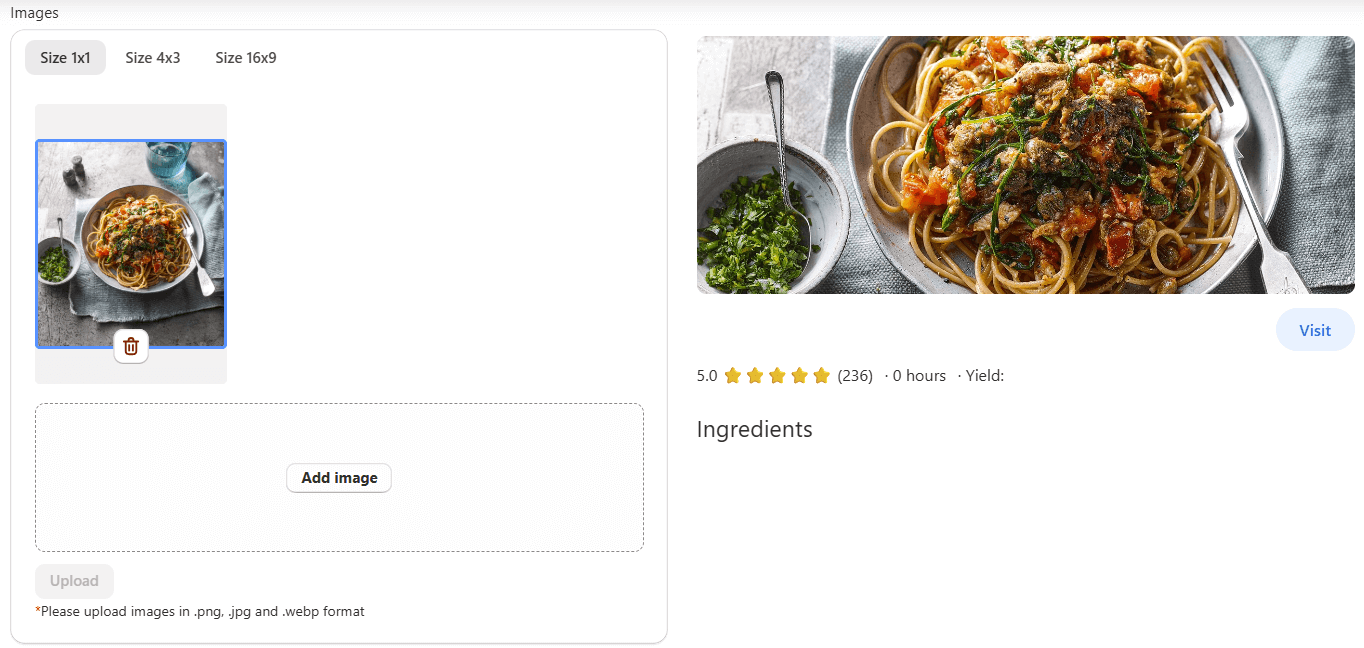Click the fourth rating star
Viewport: 1364px width, 648px height.
(x=799, y=375)
